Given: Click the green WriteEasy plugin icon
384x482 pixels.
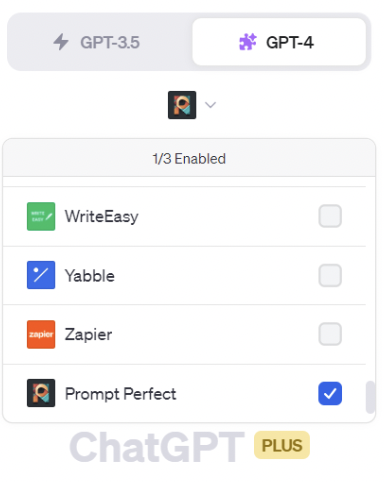Looking at the screenshot, I should point(41,216).
